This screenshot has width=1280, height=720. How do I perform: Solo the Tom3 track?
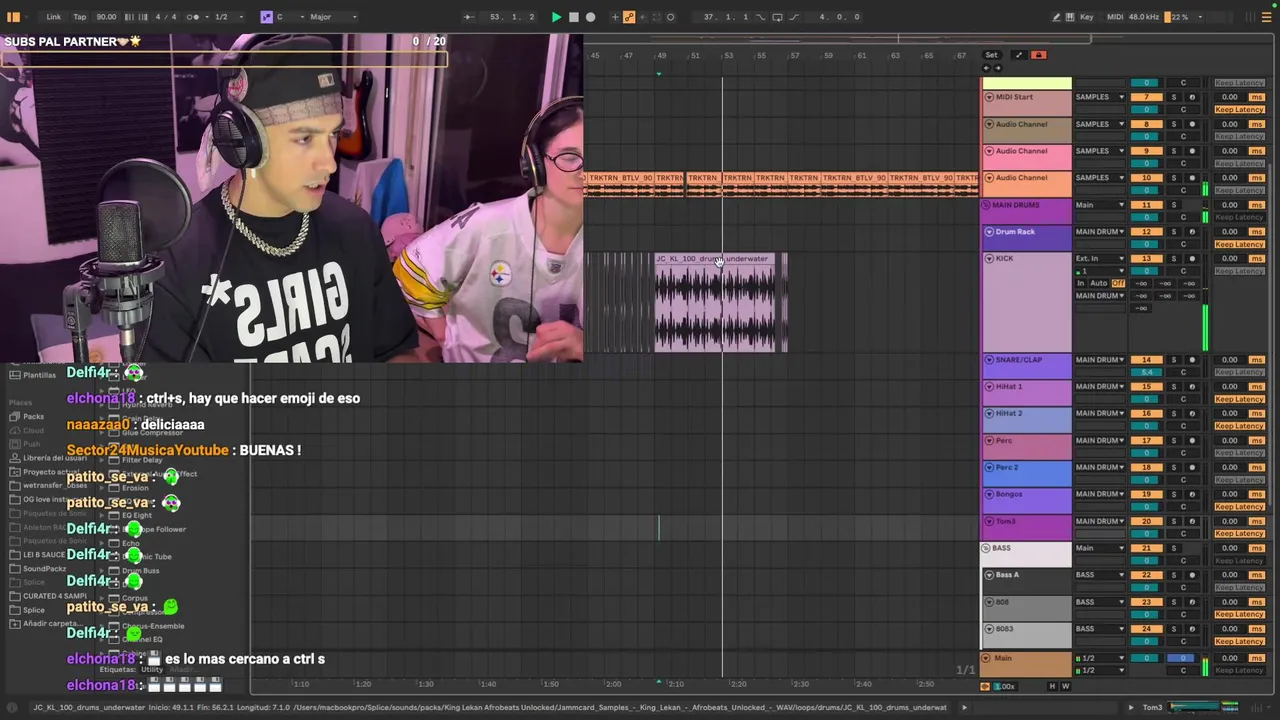[1174, 521]
